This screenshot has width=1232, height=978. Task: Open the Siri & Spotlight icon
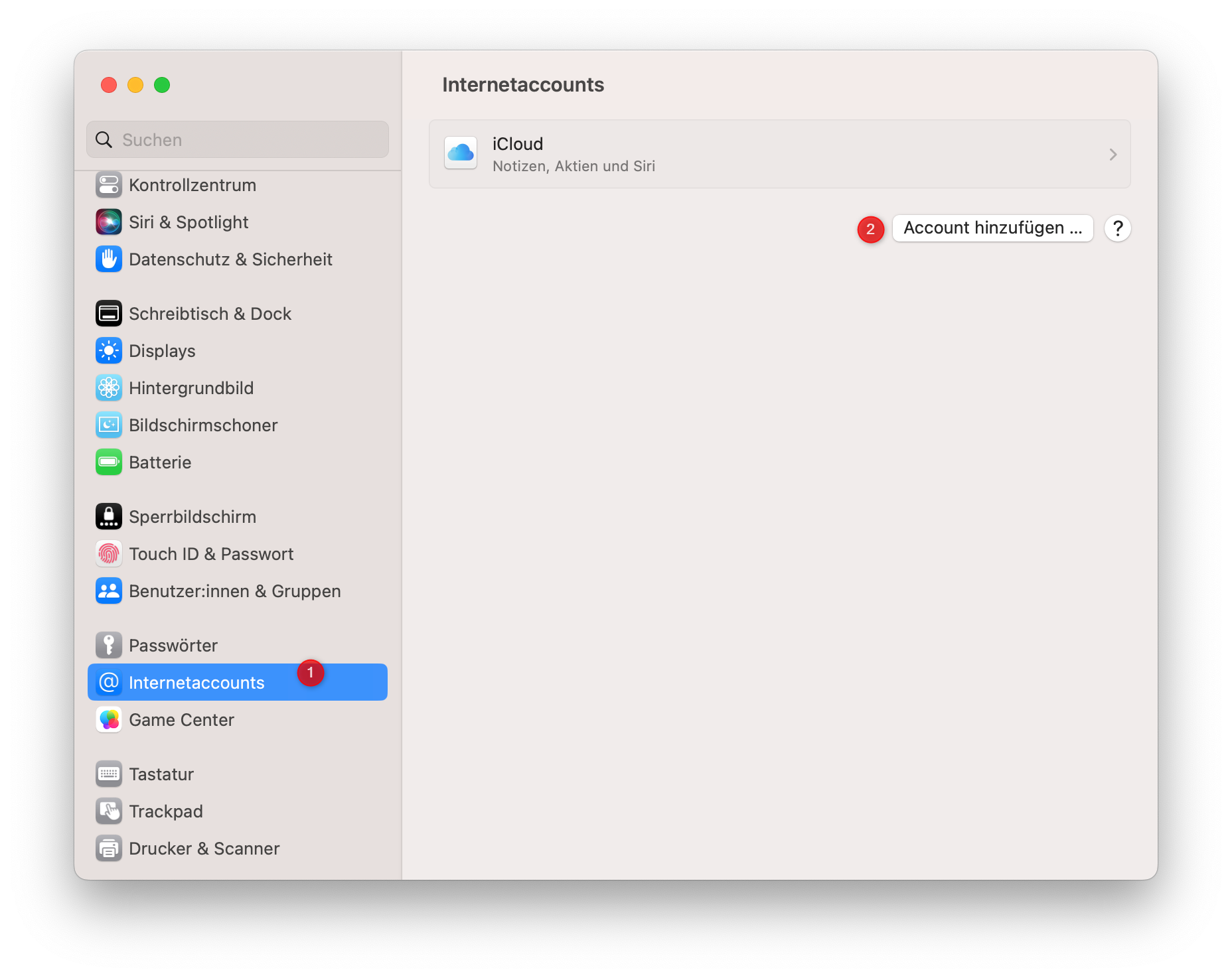pyautogui.click(x=109, y=222)
